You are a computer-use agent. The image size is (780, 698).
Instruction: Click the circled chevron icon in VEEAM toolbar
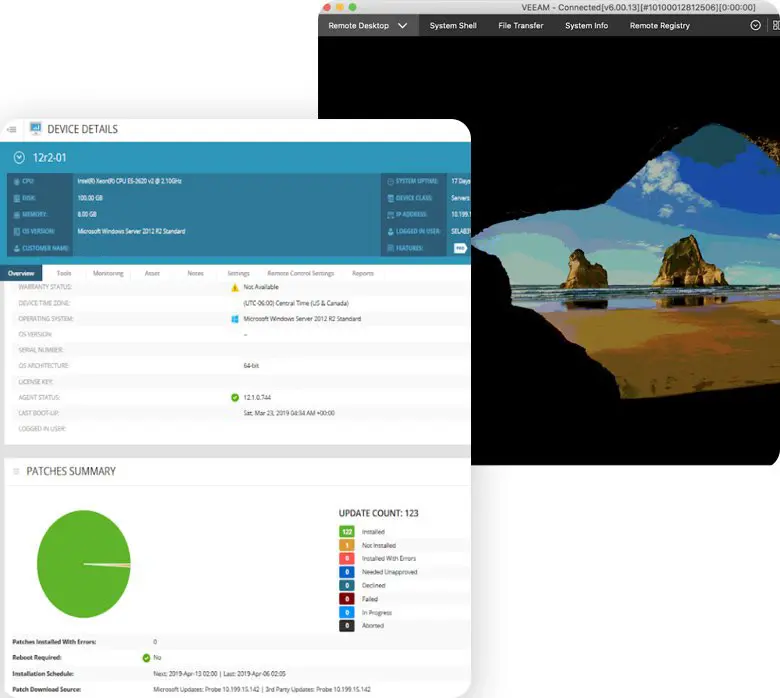[x=755, y=25]
